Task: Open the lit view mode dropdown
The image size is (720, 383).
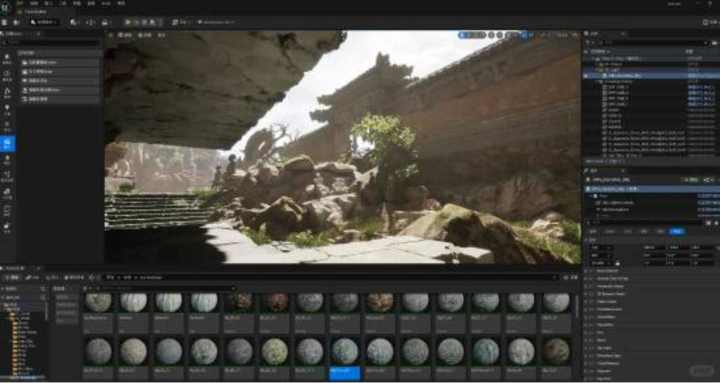Action: (x=144, y=35)
